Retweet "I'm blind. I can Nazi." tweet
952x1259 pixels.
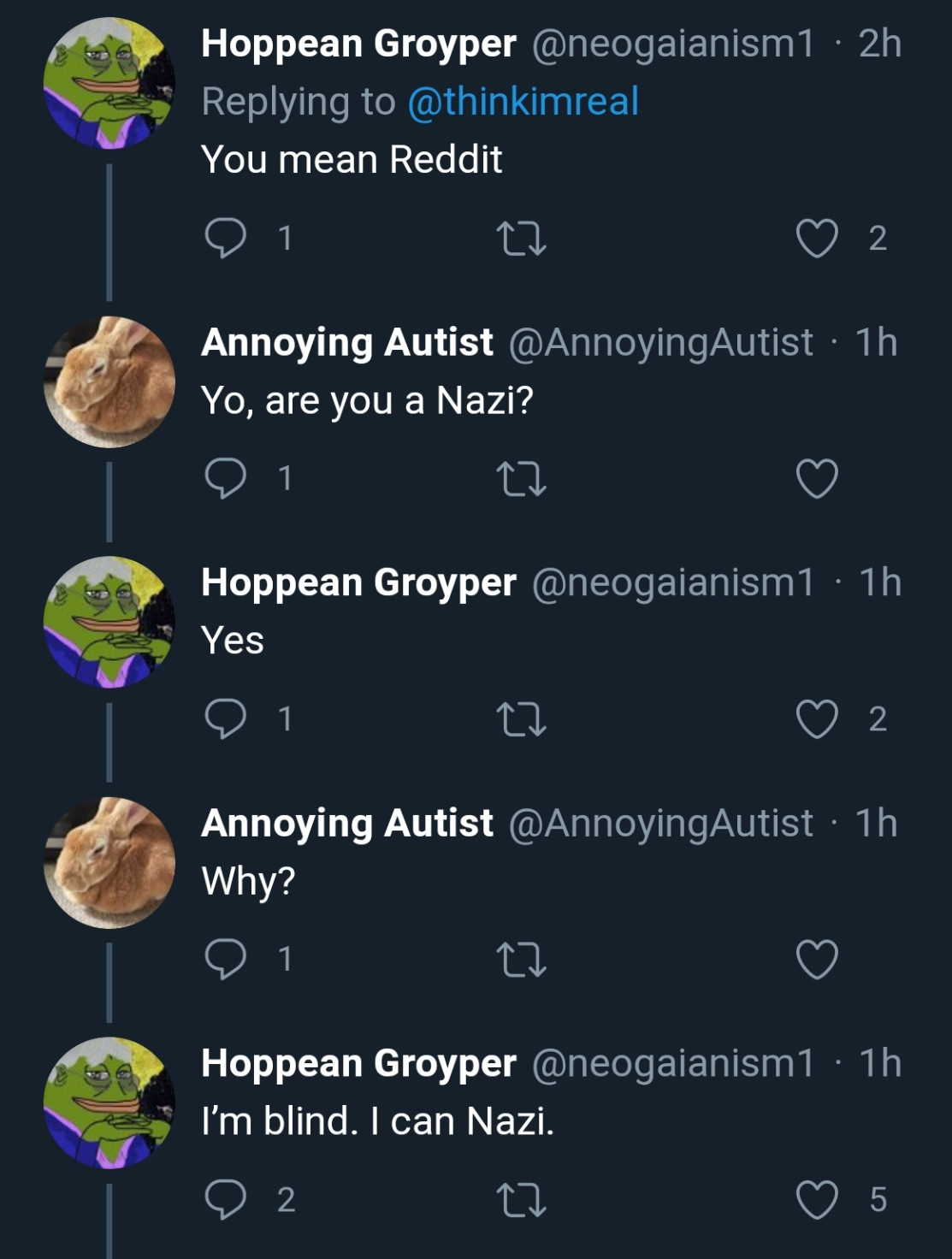pyautogui.click(x=522, y=1199)
